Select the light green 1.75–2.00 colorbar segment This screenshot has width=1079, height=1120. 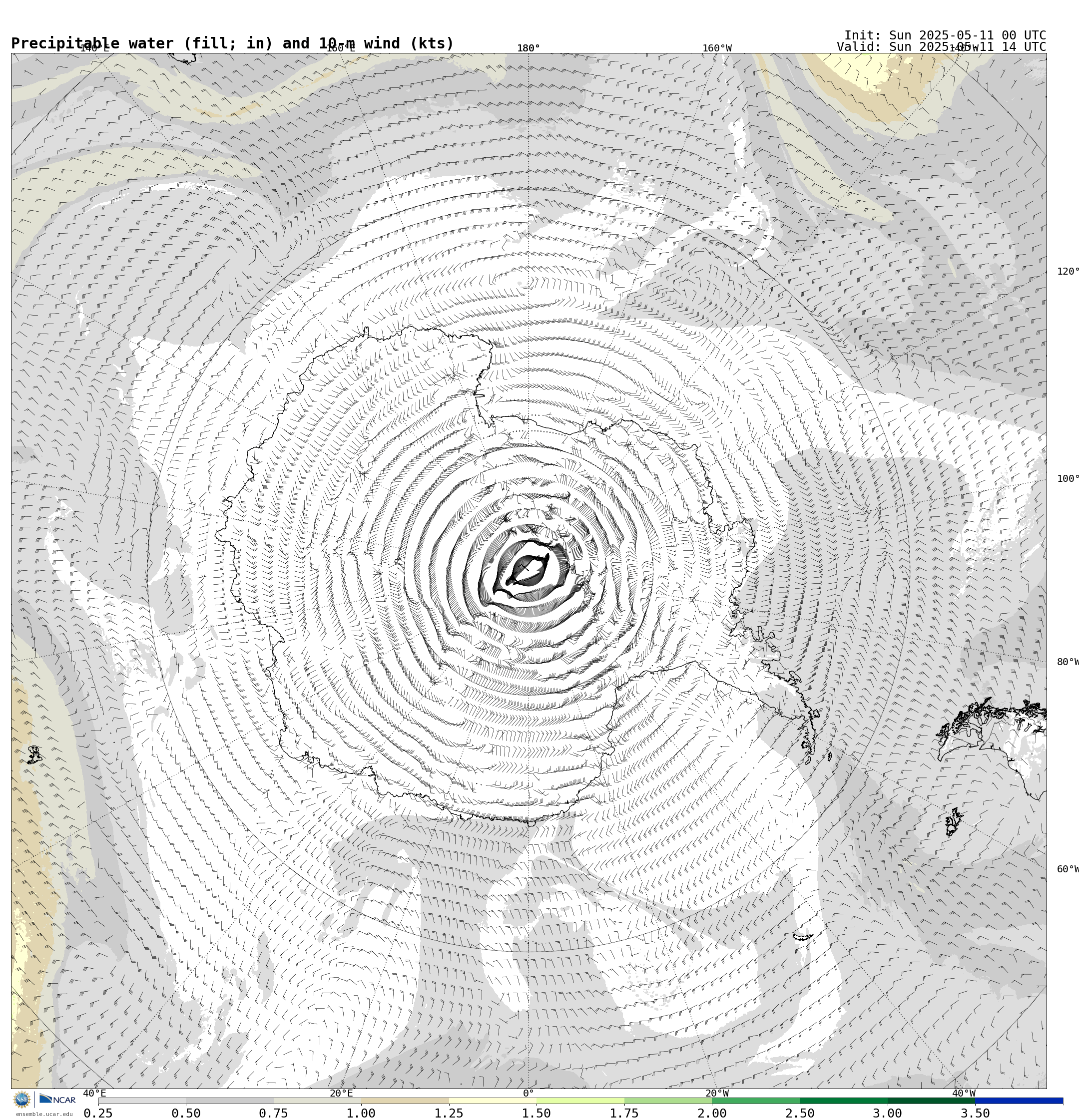[x=668, y=1101]
